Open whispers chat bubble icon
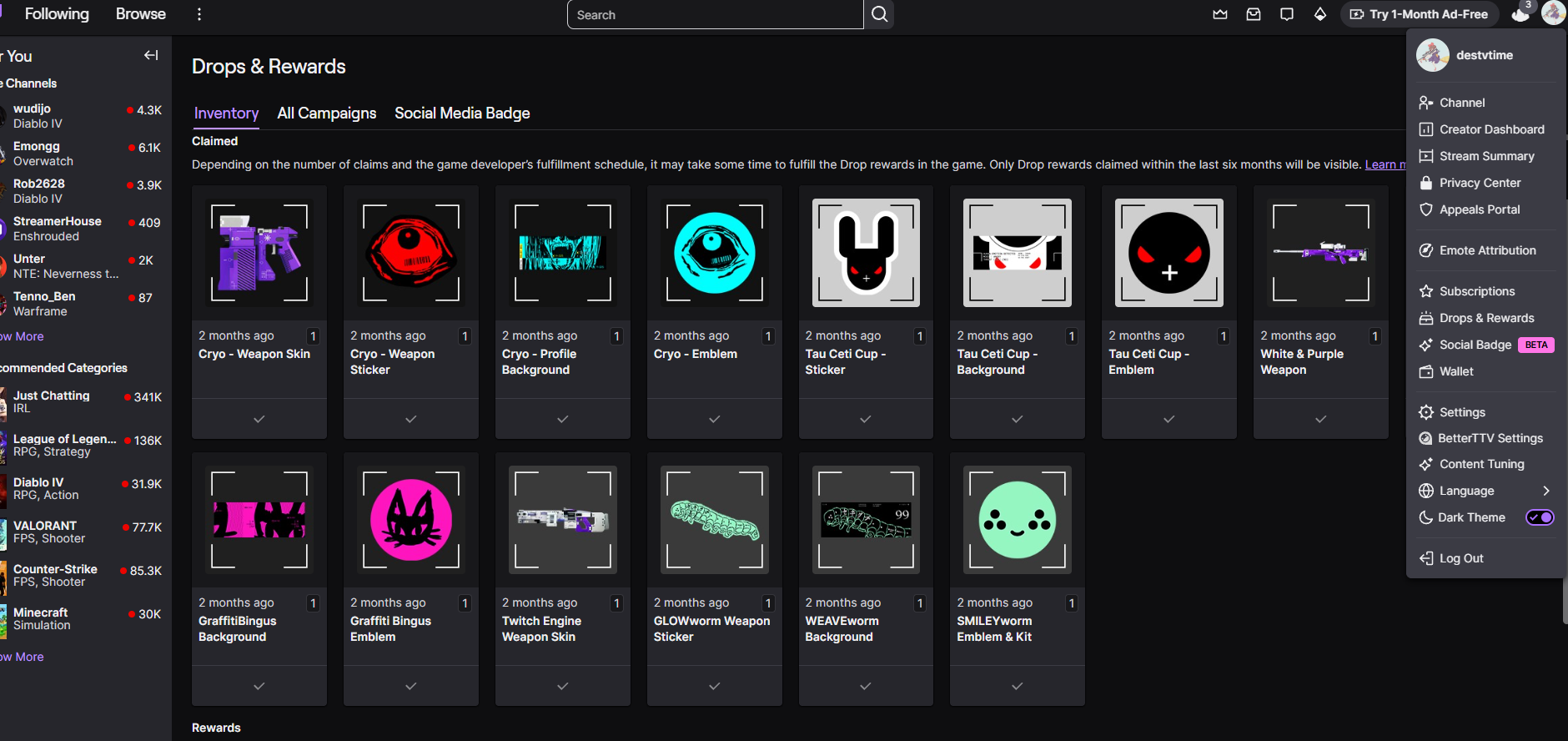The height and width of the screenshot is (741, 1568). click(1287, 14)
